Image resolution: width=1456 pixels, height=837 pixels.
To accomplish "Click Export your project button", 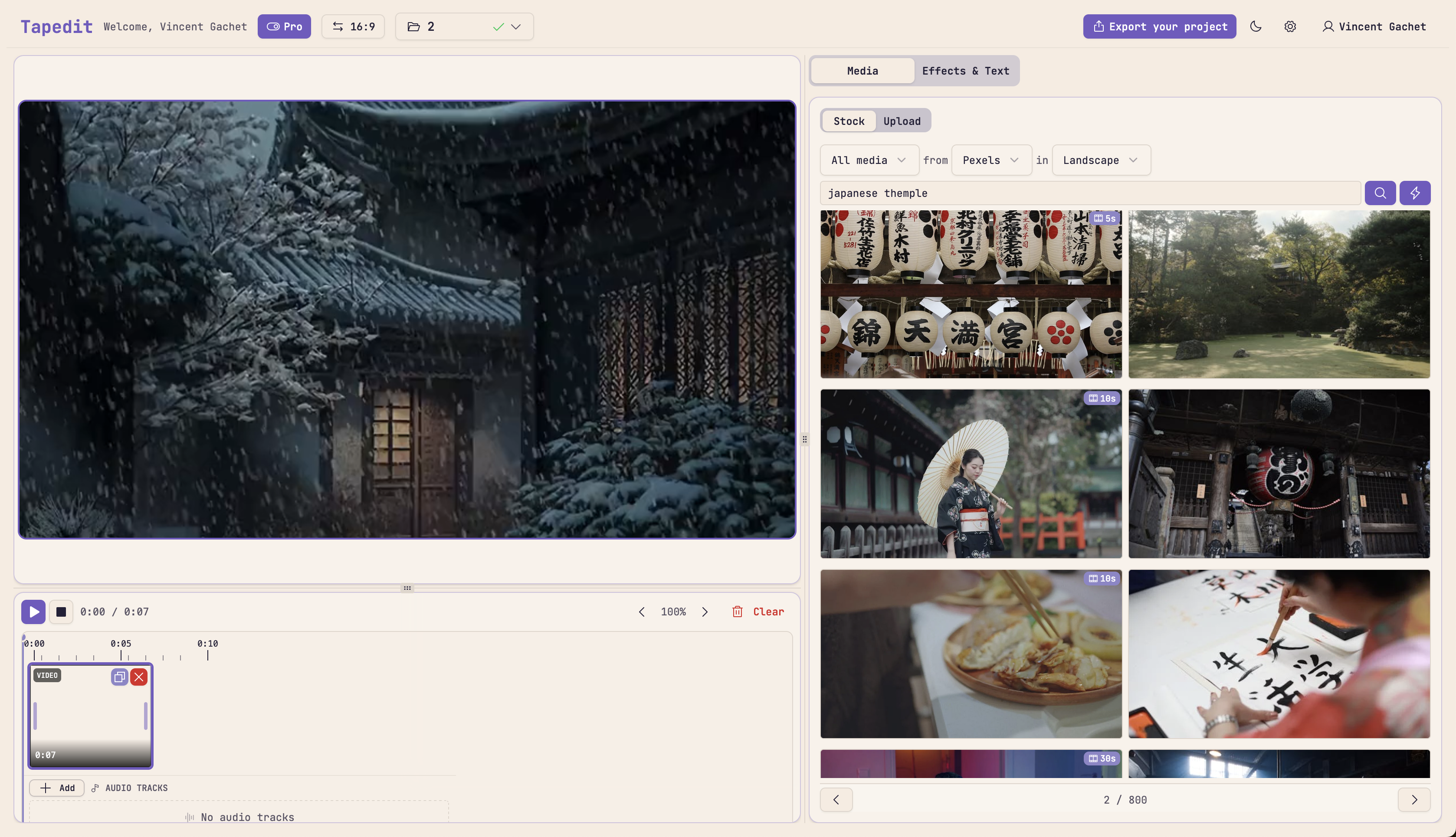I will coord(1159,26).
